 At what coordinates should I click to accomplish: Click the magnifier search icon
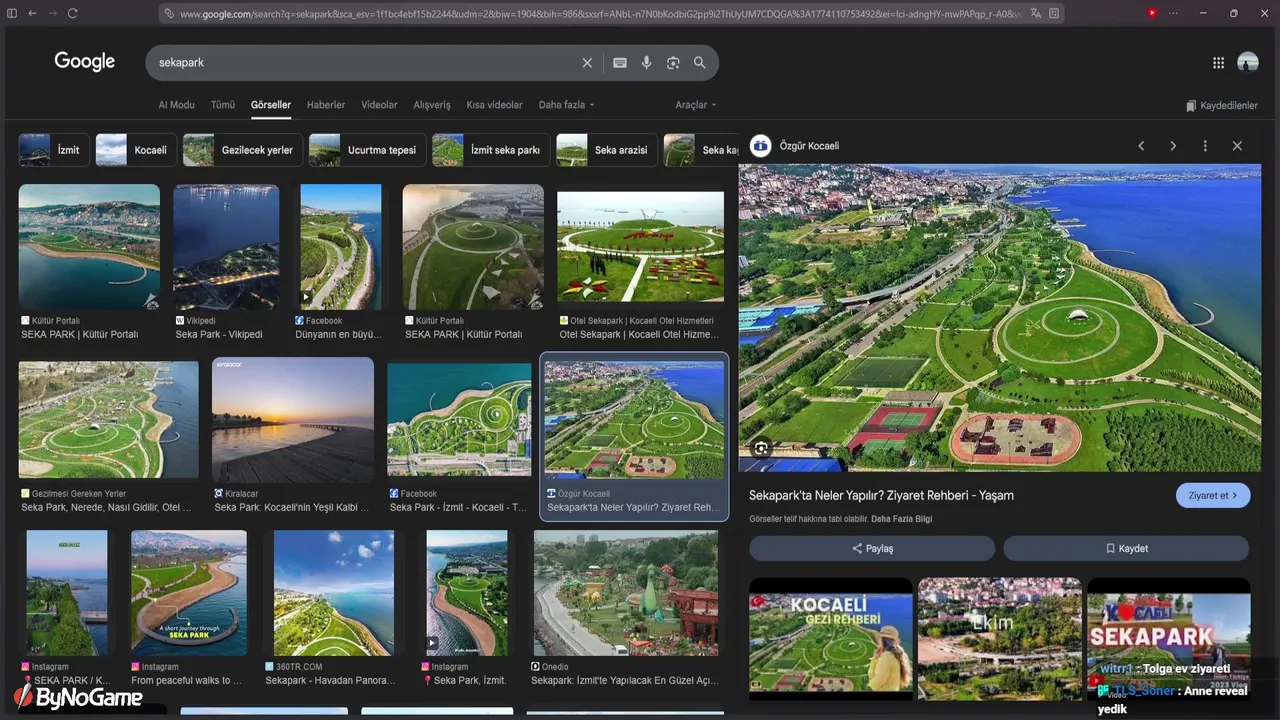coord(700,62)
